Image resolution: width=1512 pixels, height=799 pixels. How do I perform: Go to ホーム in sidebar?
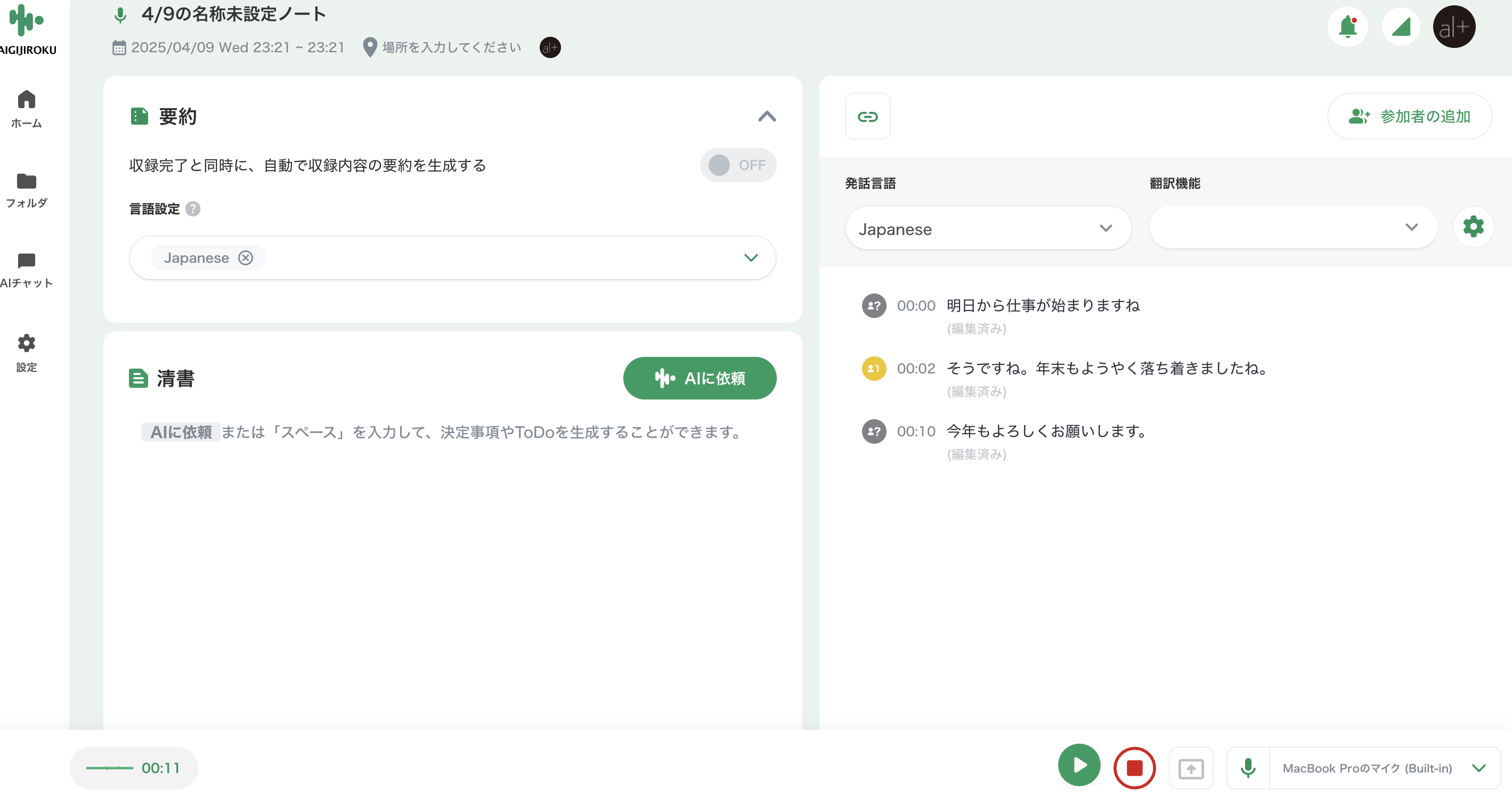point(27,109)
